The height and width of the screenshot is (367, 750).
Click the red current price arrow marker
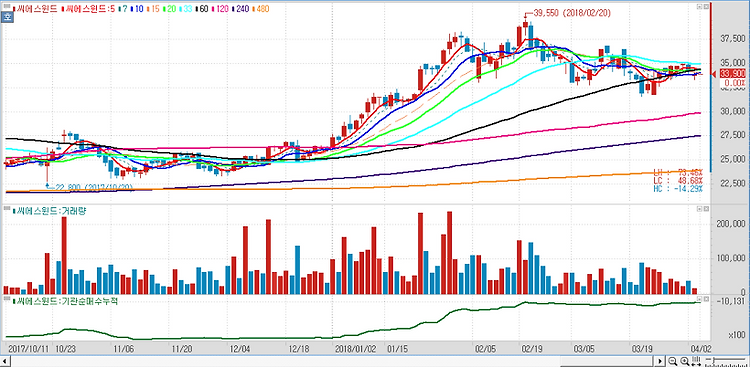tap(715, 73)
